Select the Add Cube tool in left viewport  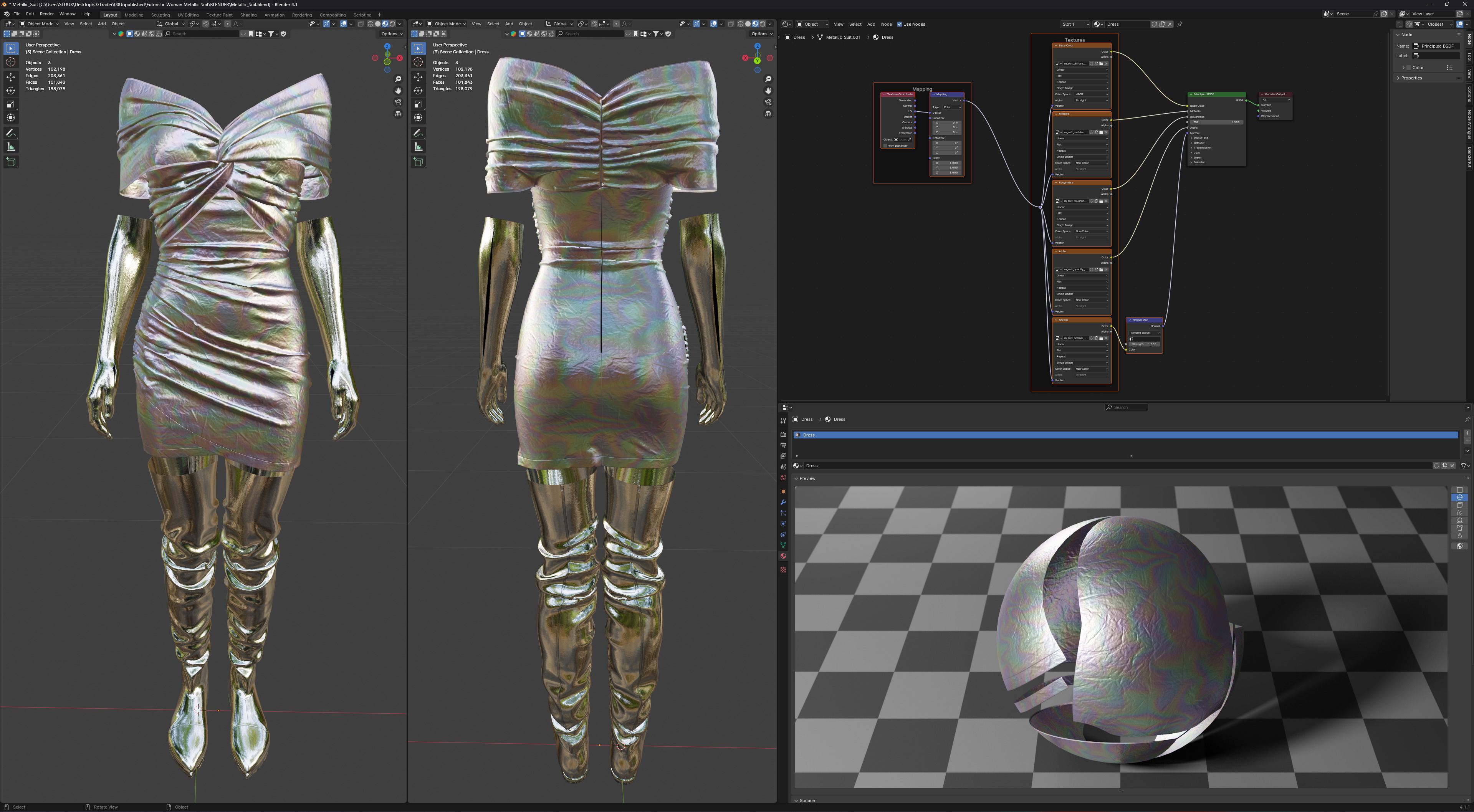tap(11, 162)
